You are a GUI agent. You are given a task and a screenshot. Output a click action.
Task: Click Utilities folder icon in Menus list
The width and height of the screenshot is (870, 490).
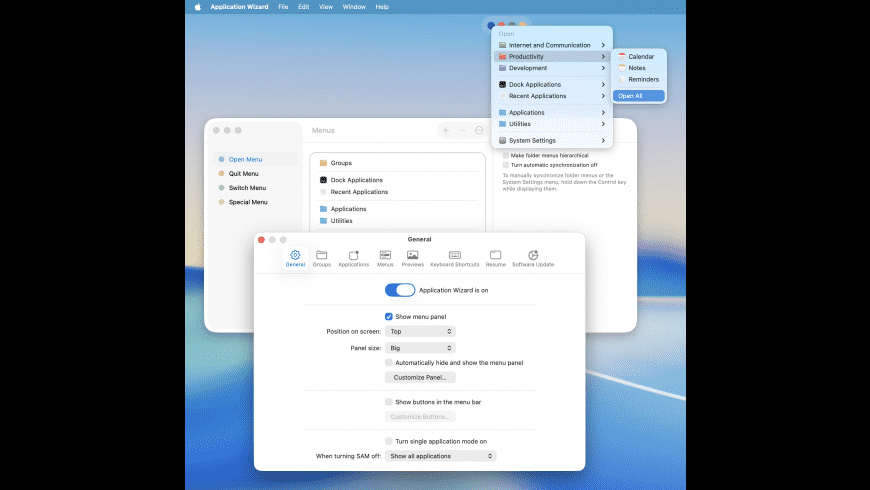[323, 221]
